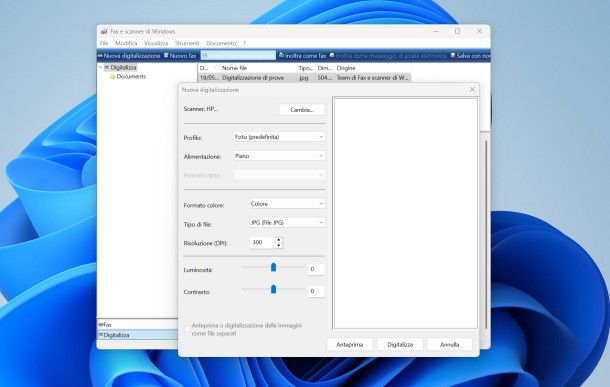The image size is (610, 387).
Task: Click the highlighted toolbar button after Nuovo fax
Action: [x=238, y=56]
